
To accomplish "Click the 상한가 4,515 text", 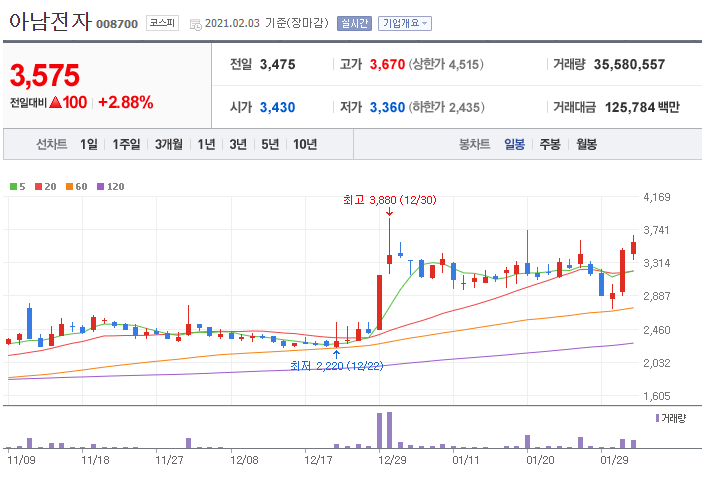I will (x=446, y=64).
